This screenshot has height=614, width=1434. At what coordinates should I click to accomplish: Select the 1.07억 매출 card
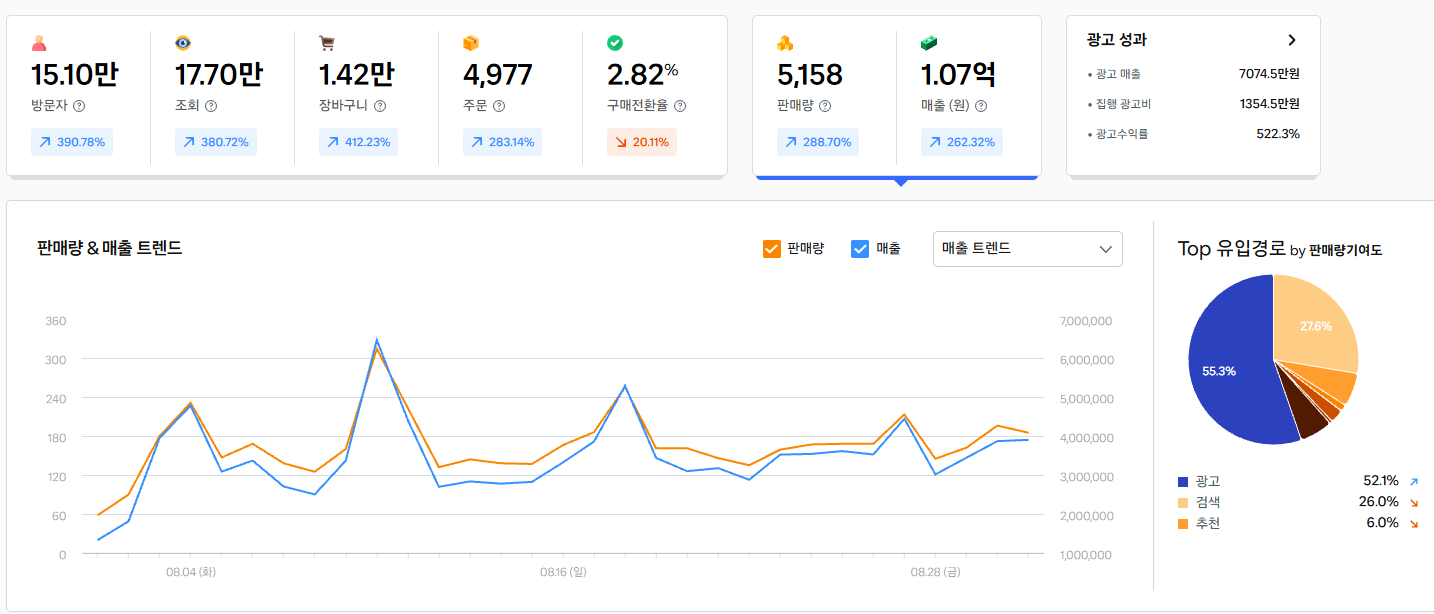[969, 96]
